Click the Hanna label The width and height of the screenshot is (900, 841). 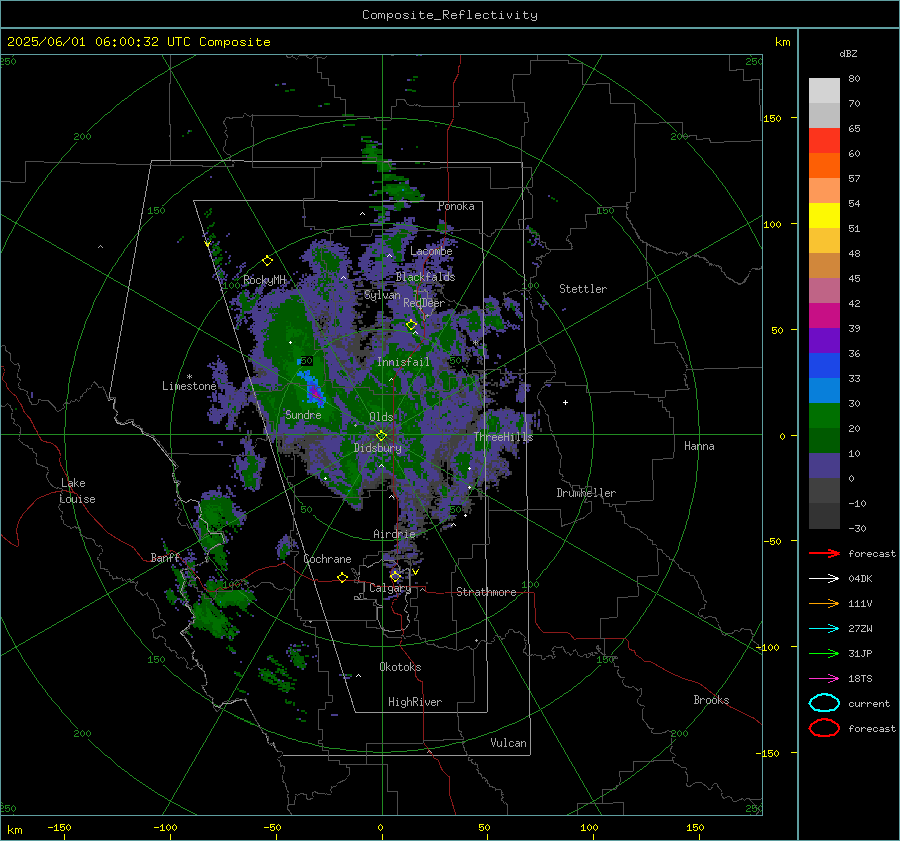[699, 446]
